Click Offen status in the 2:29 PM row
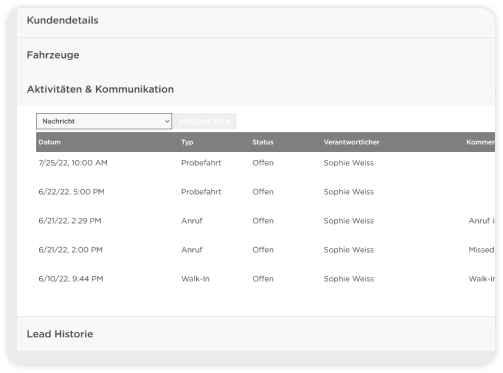 point(263,221)
